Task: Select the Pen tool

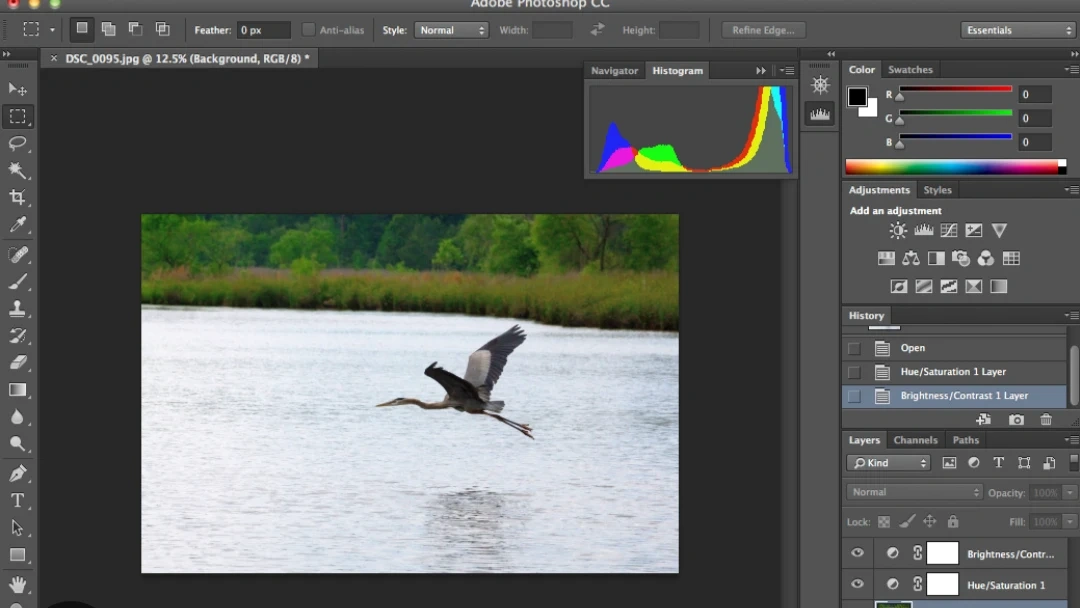Action: pyautogui.click(x=17, y=474)
